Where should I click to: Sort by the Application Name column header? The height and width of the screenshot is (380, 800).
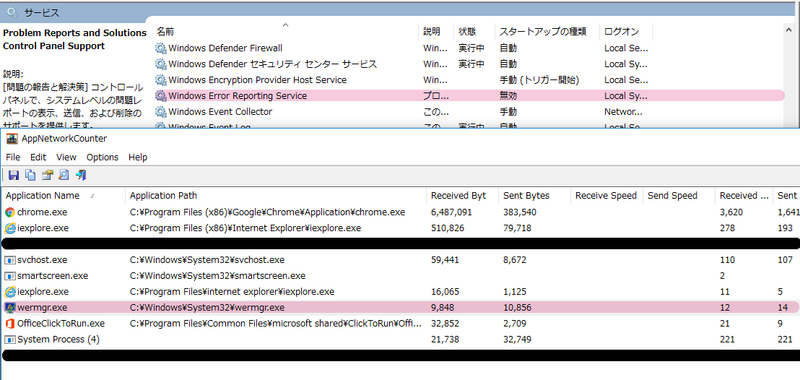pos(64,196)
